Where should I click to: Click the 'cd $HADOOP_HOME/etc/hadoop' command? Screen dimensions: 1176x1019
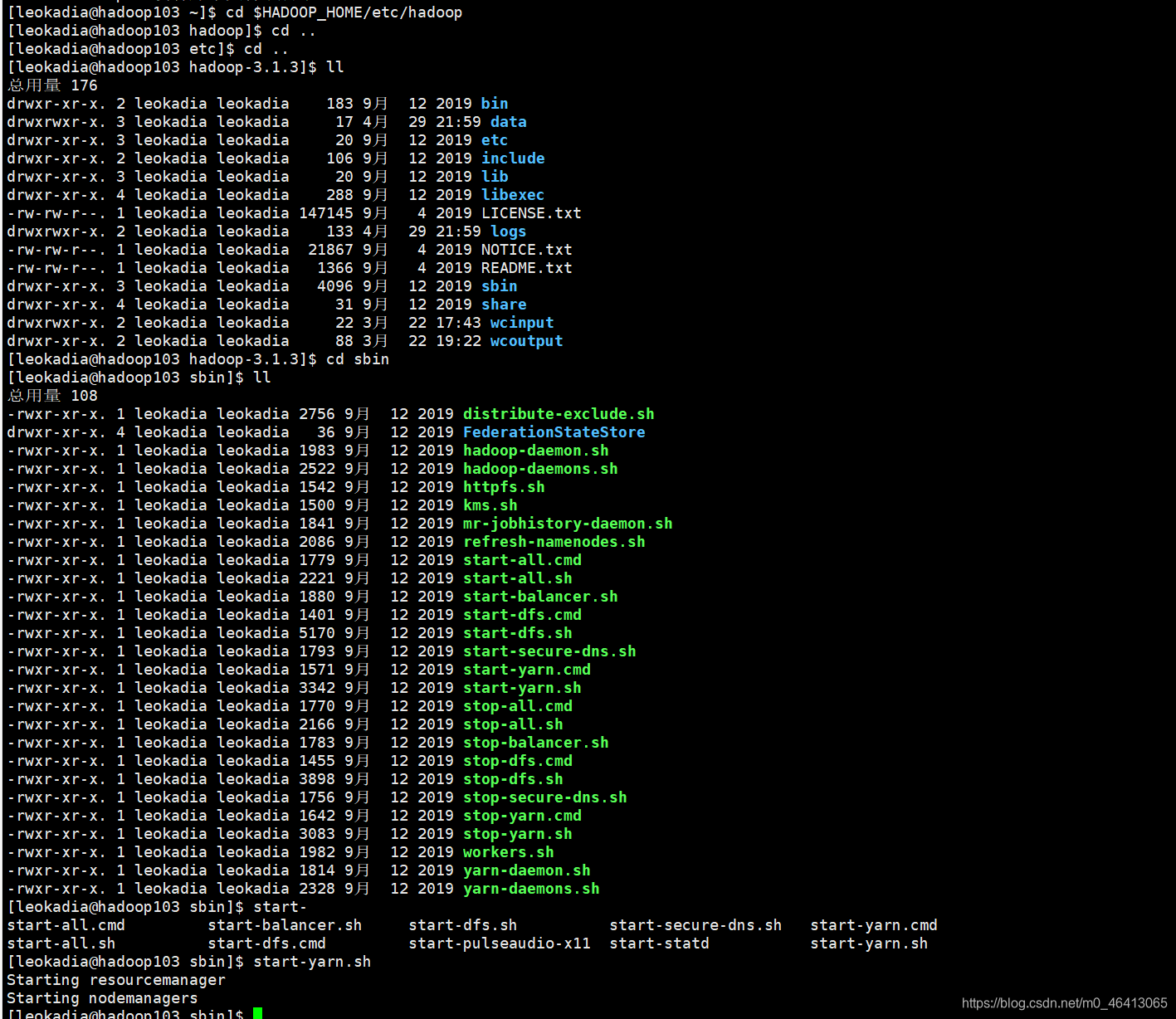[344, 12]
